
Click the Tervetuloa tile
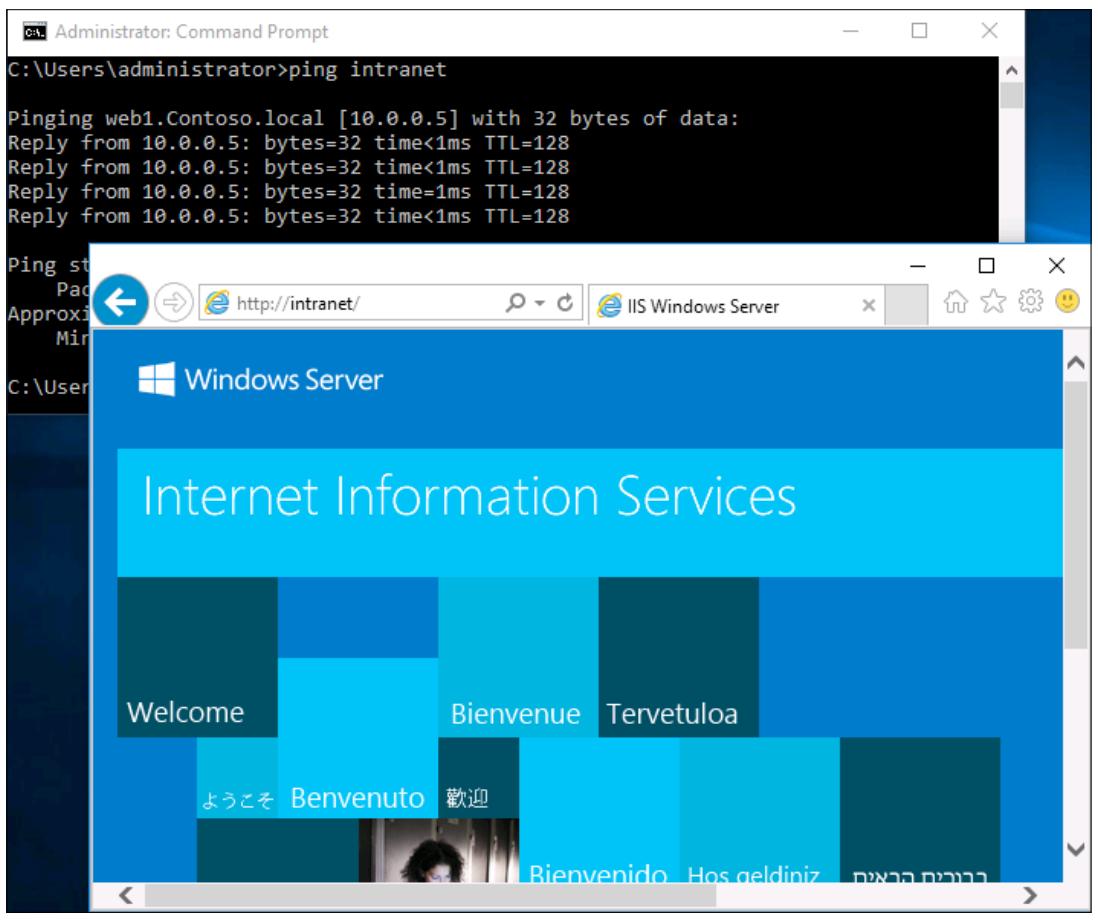click(679, 657)
